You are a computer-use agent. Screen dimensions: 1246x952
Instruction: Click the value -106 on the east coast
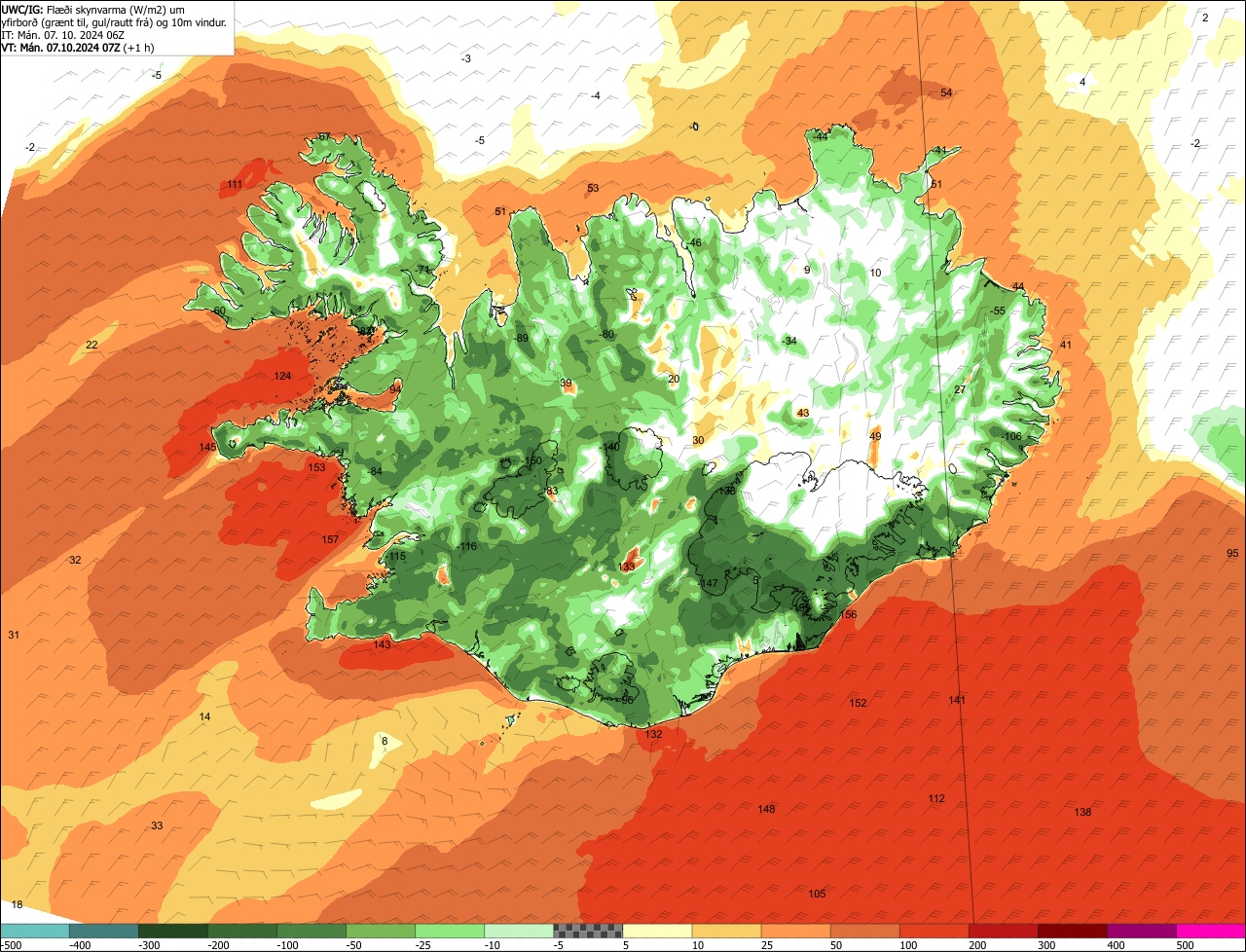[1012, 436]
